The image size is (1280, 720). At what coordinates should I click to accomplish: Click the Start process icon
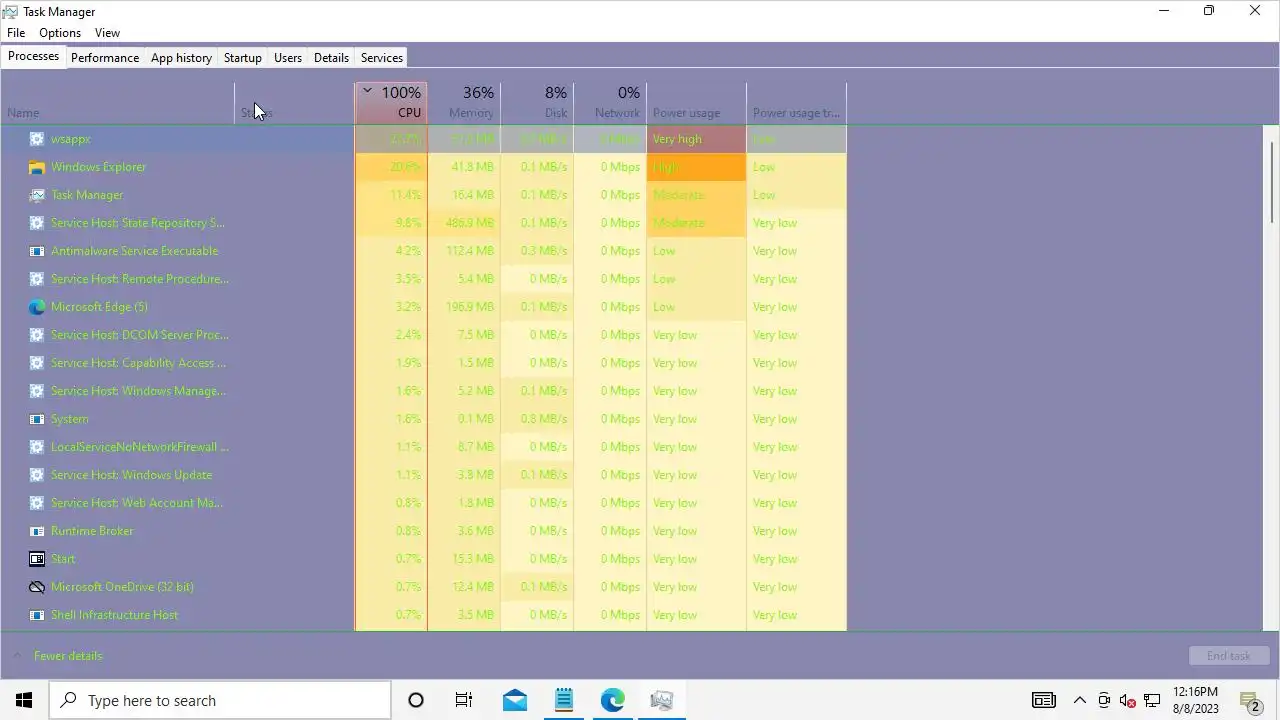pos(37,559)
